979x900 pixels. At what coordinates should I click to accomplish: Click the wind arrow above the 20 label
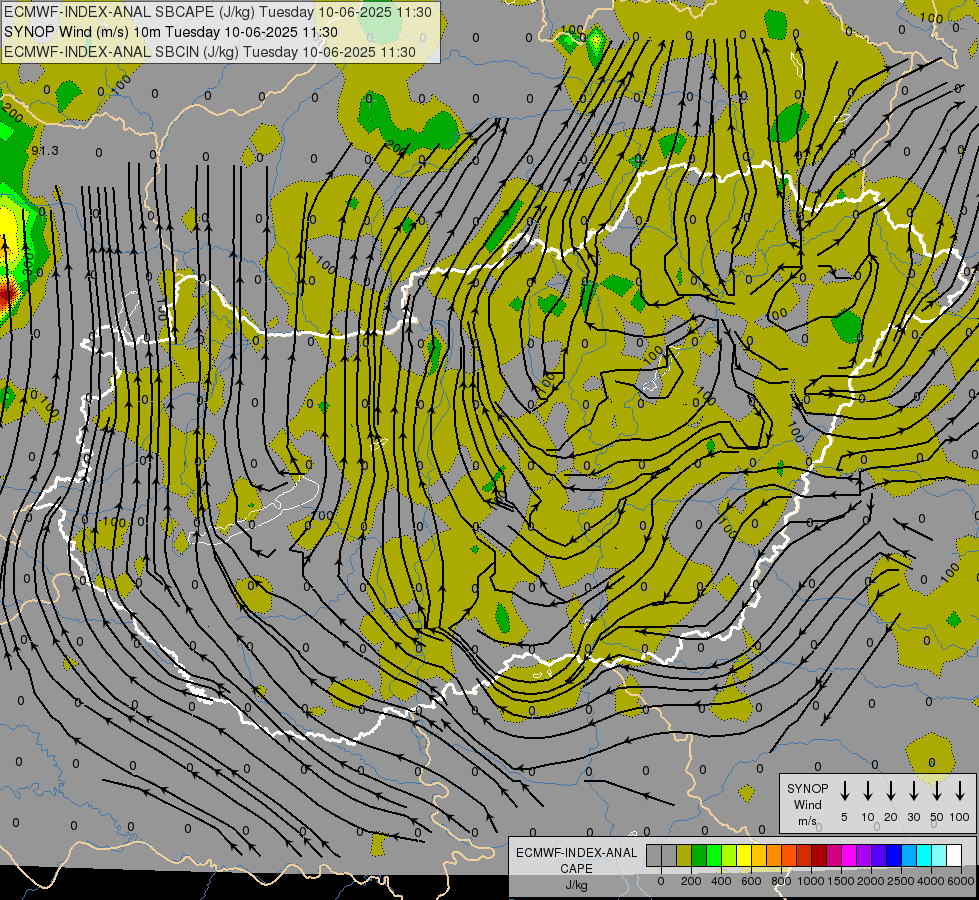(x=890, y=790)
